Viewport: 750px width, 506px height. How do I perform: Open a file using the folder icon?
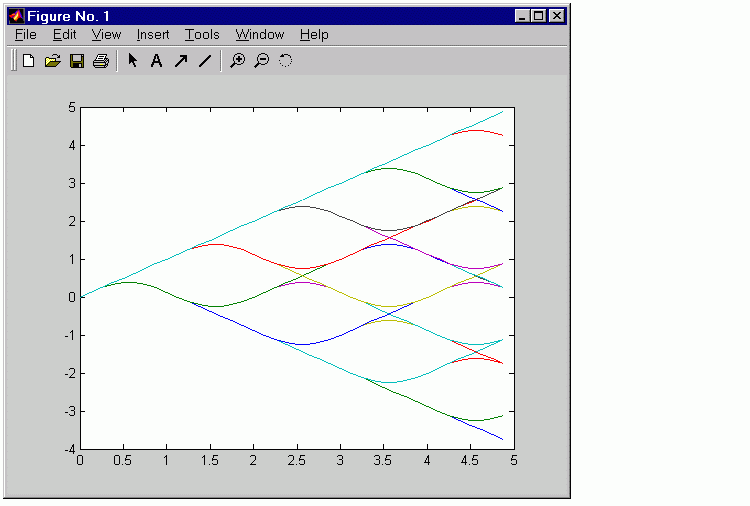click(x=53, y=61)
